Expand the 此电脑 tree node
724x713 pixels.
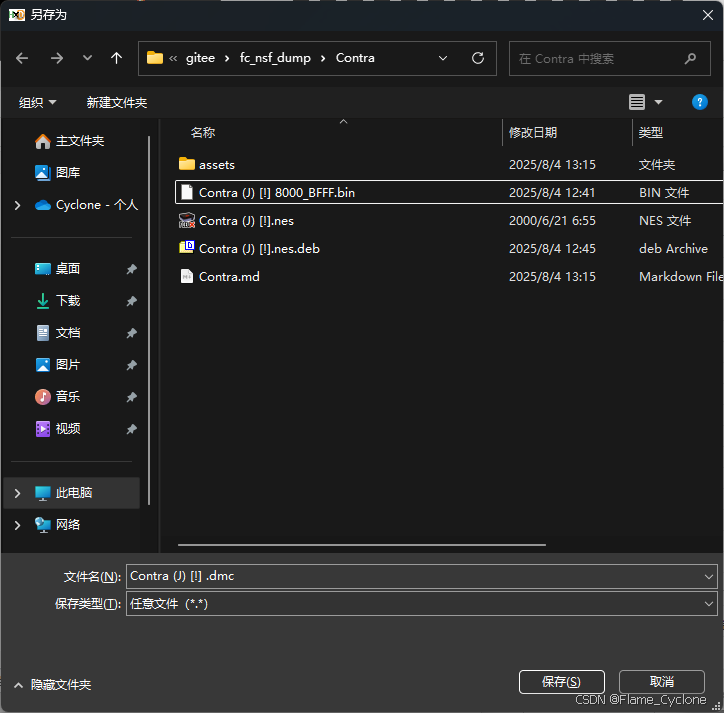18,494
